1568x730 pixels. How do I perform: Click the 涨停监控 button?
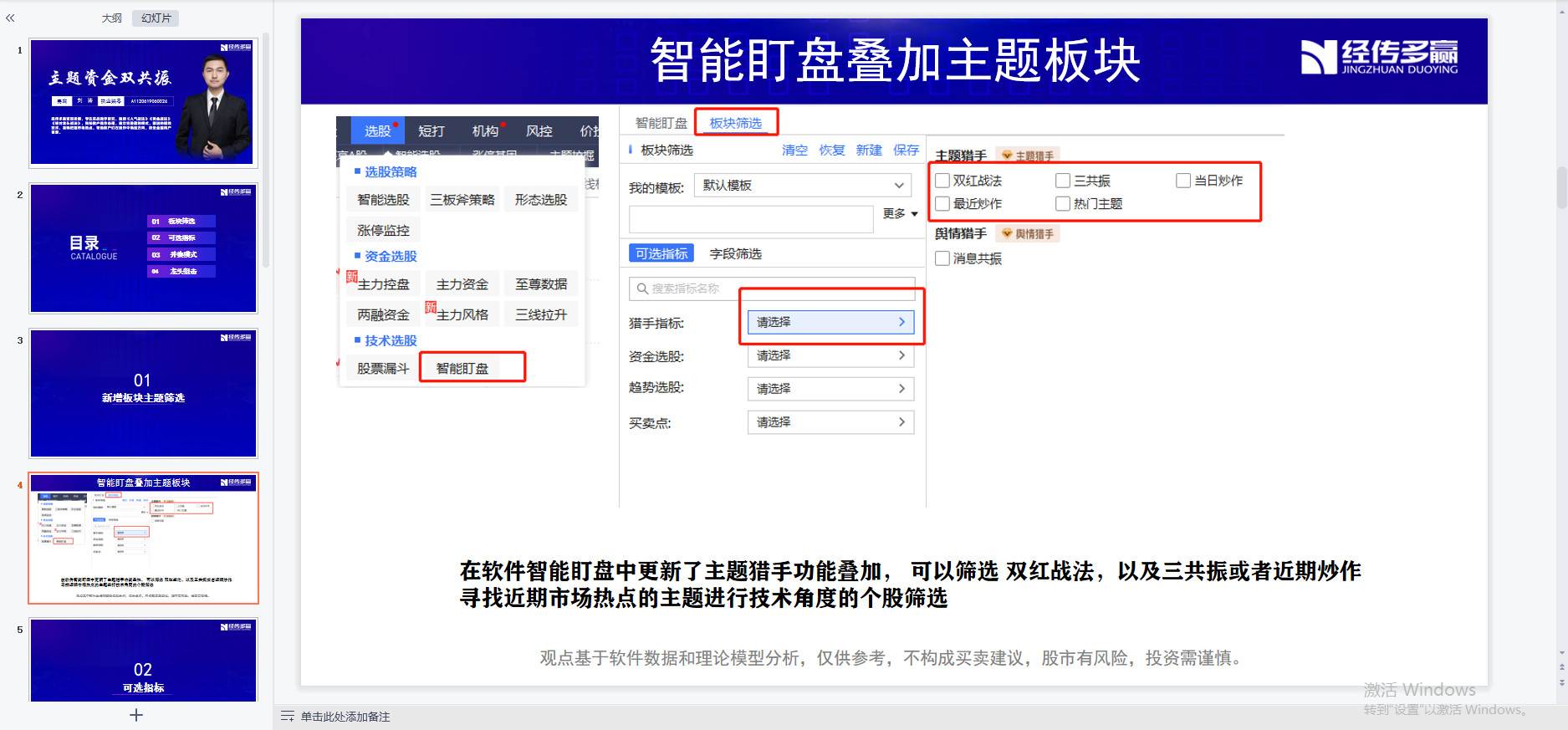(383, 231)
